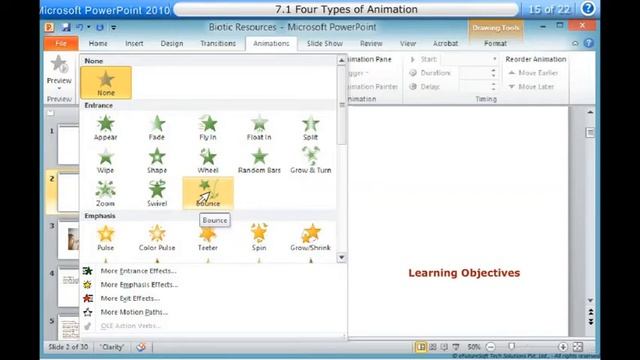Open the File tab
The image size is (640, 360).
click(x=61, y=43)
